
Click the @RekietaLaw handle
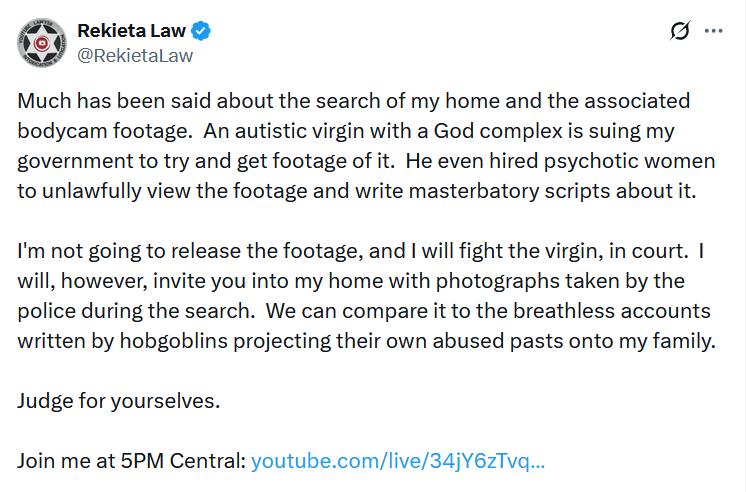134,55
